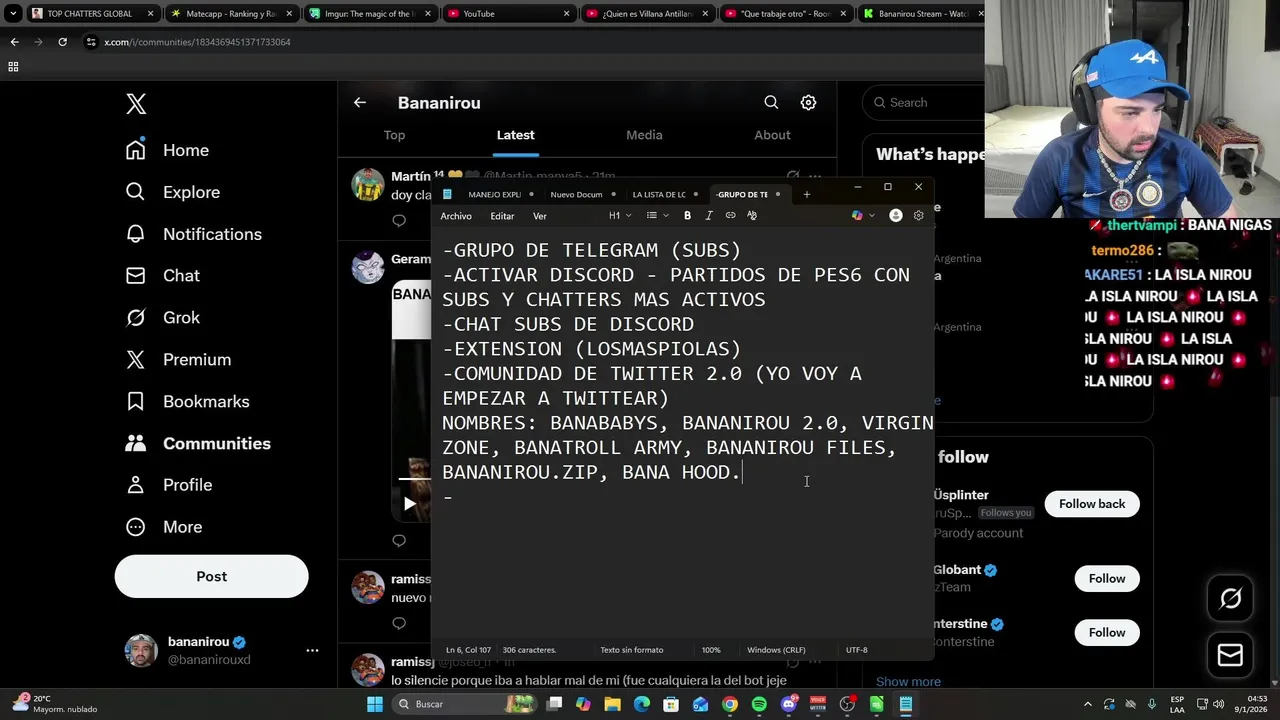1280x720 pixels.
Task: Open Archivo menu in Notepad
Action: point(456,216)
